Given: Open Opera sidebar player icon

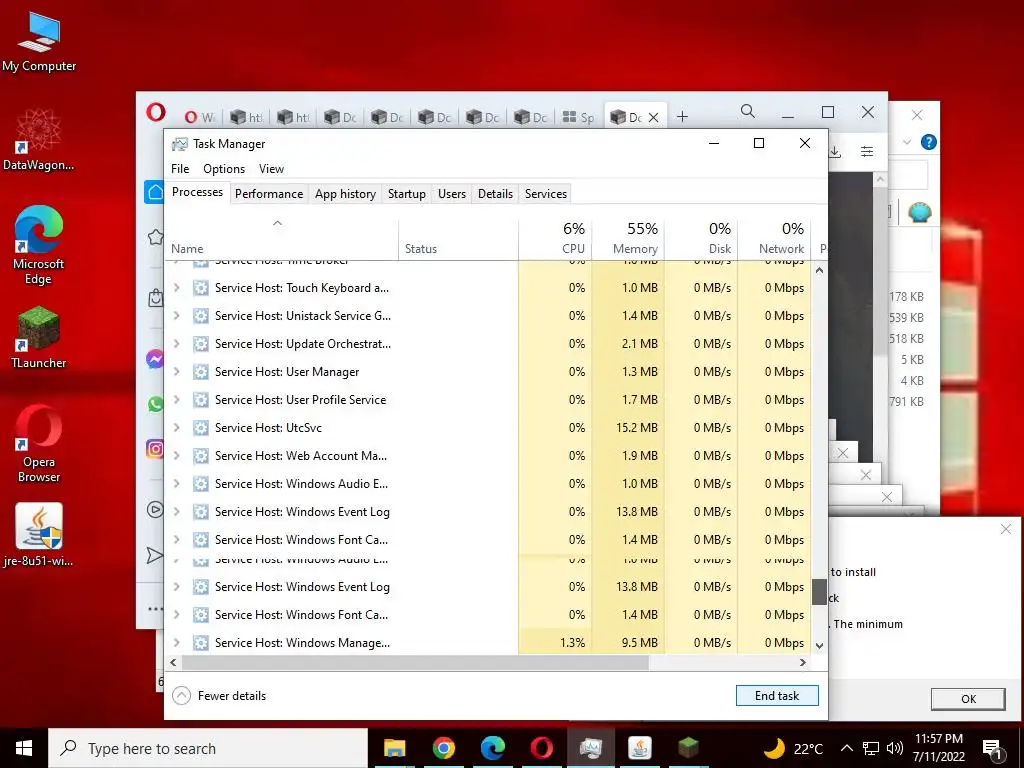Looking at the screenshot, I should pyautogui.click(x=155, y=509).
